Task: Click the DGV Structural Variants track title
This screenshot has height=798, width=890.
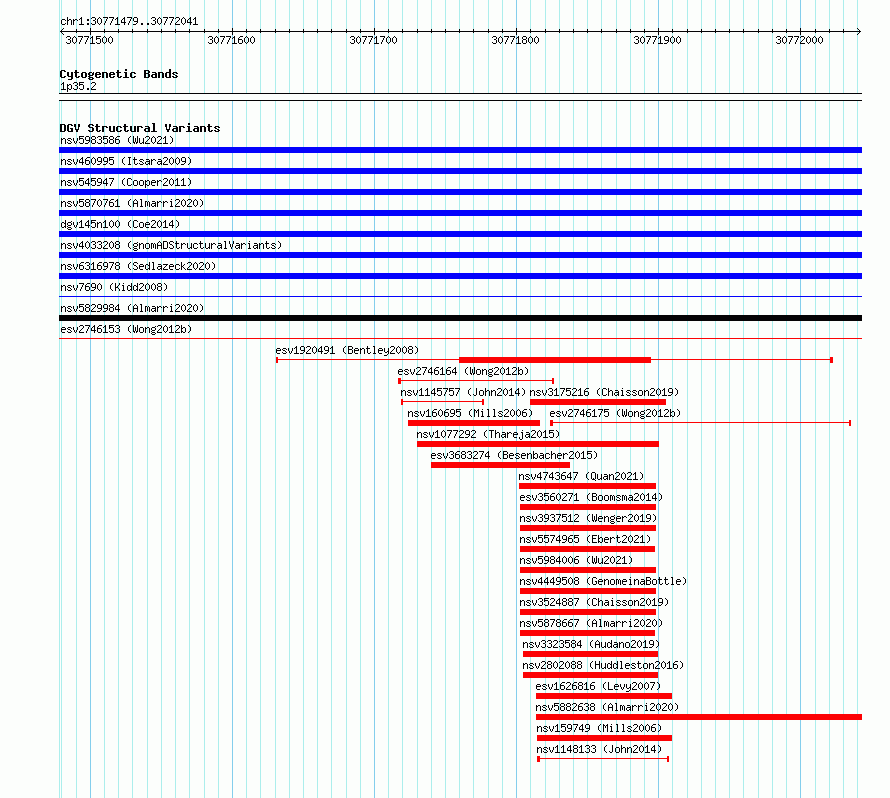Action: 140,128
